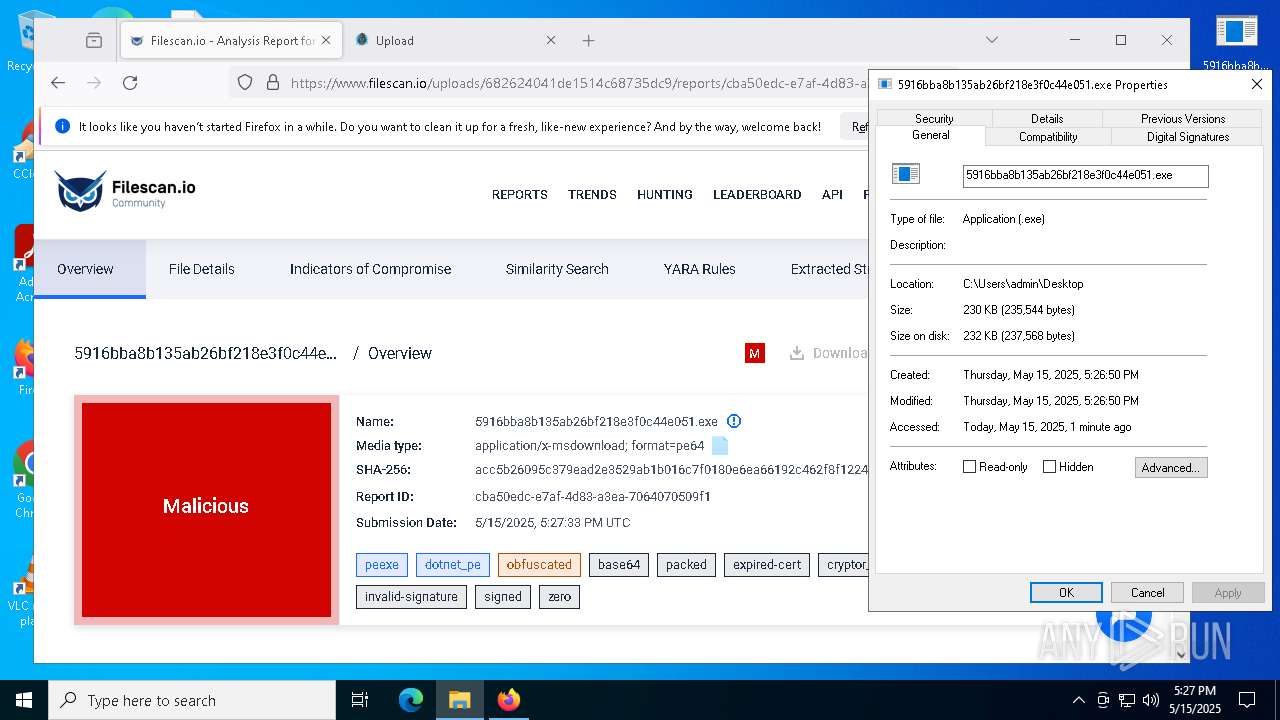This screenshot has width=1280, height=720.
Task: Click the red M verdict badge
Action: (755, 353)
